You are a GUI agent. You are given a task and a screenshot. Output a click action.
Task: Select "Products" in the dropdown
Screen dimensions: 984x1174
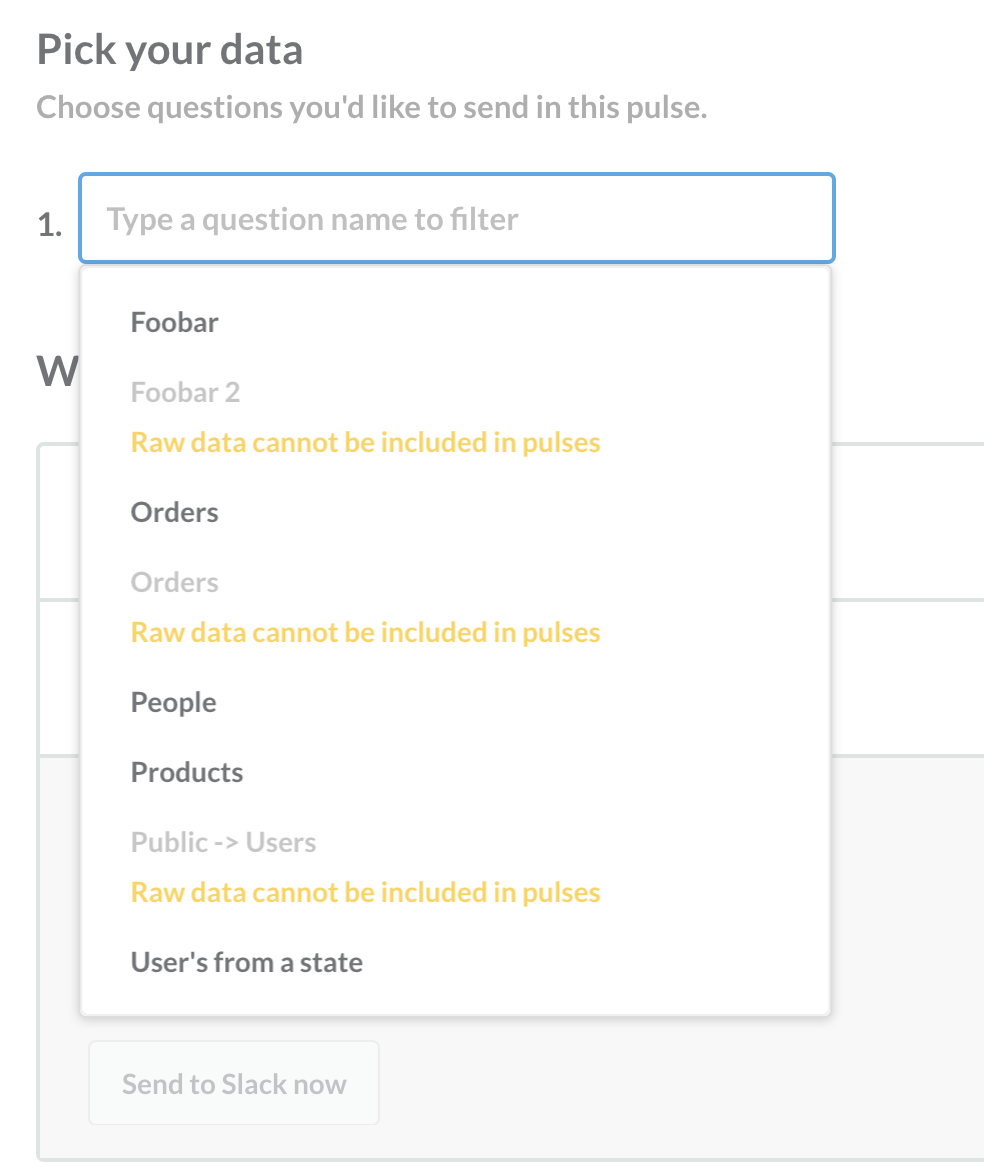186,772
